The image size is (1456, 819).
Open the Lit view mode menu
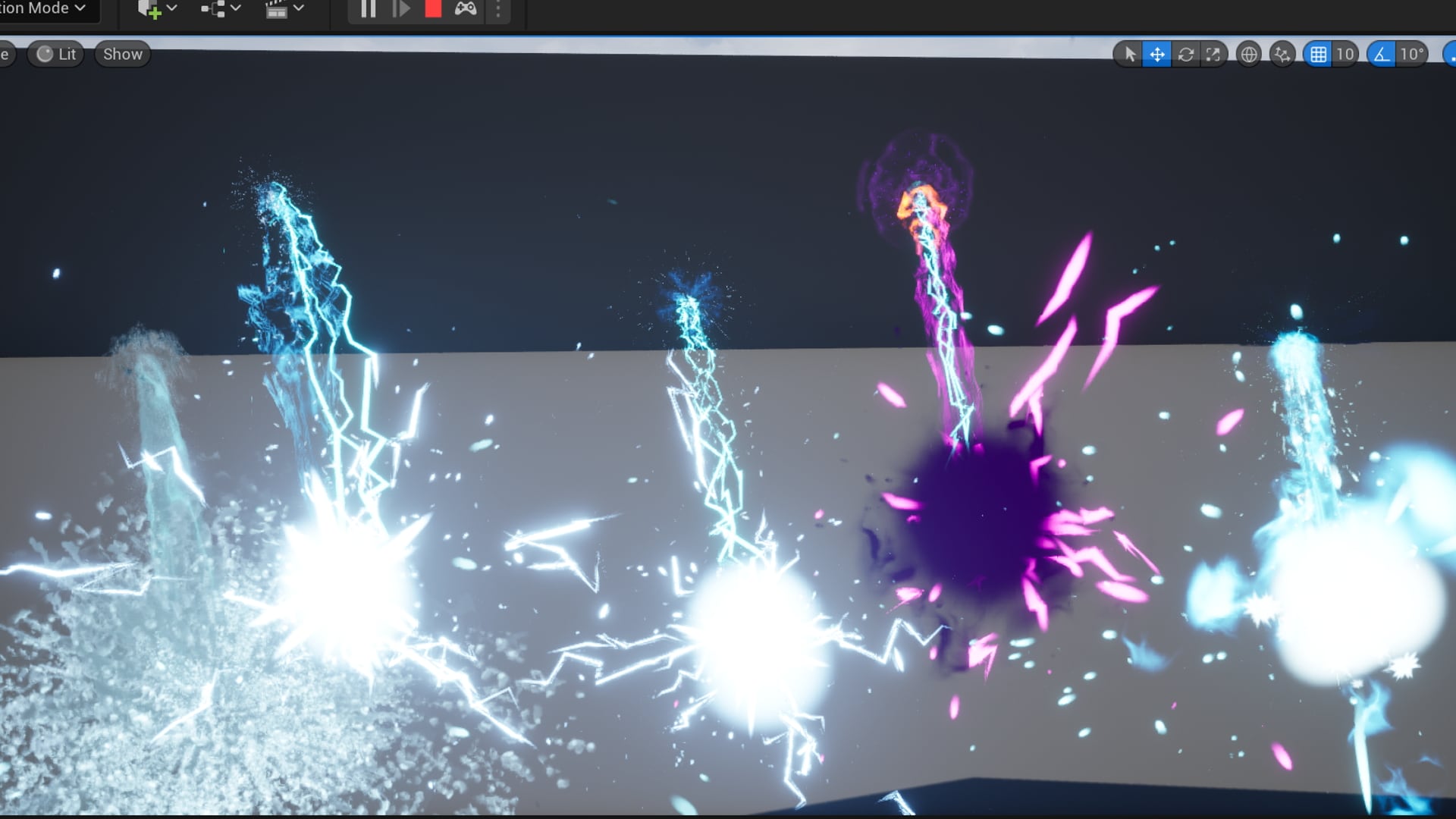[55, 54]
